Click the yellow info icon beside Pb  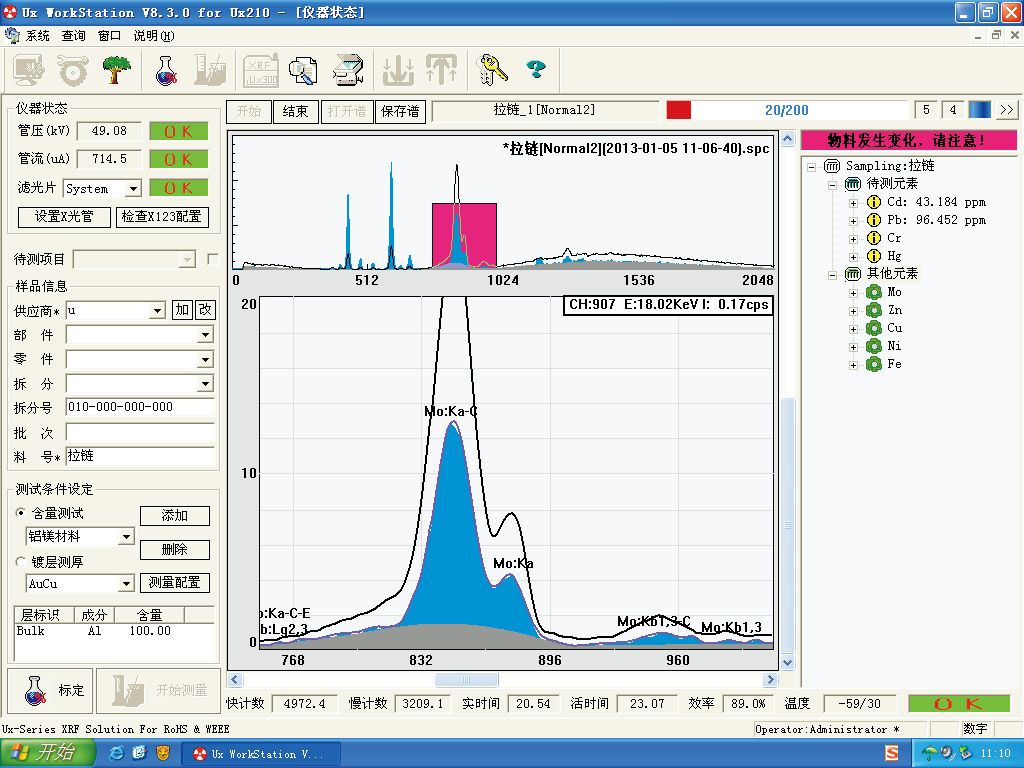pyautogui.click(x=874, y=220)
